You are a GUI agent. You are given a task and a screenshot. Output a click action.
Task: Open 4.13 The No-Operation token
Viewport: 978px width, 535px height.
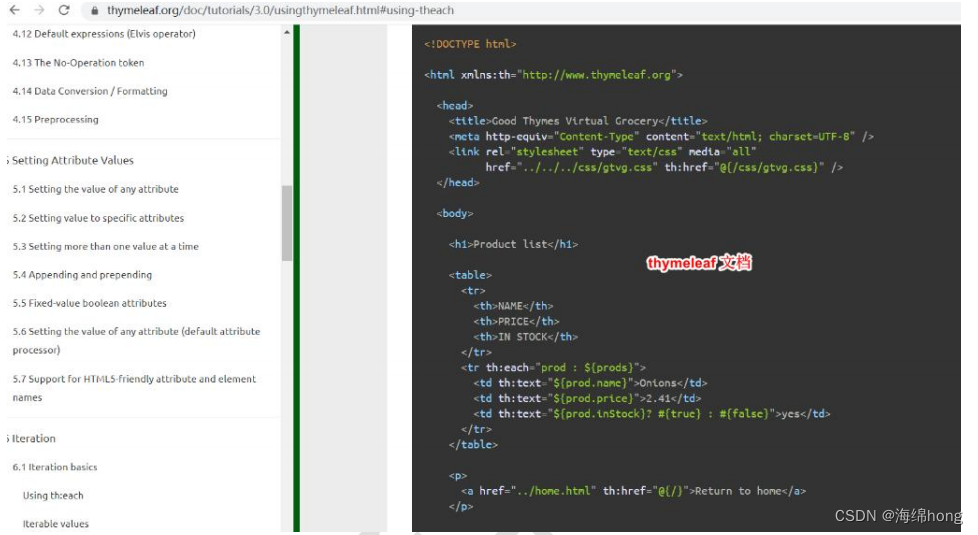point(78,62)
